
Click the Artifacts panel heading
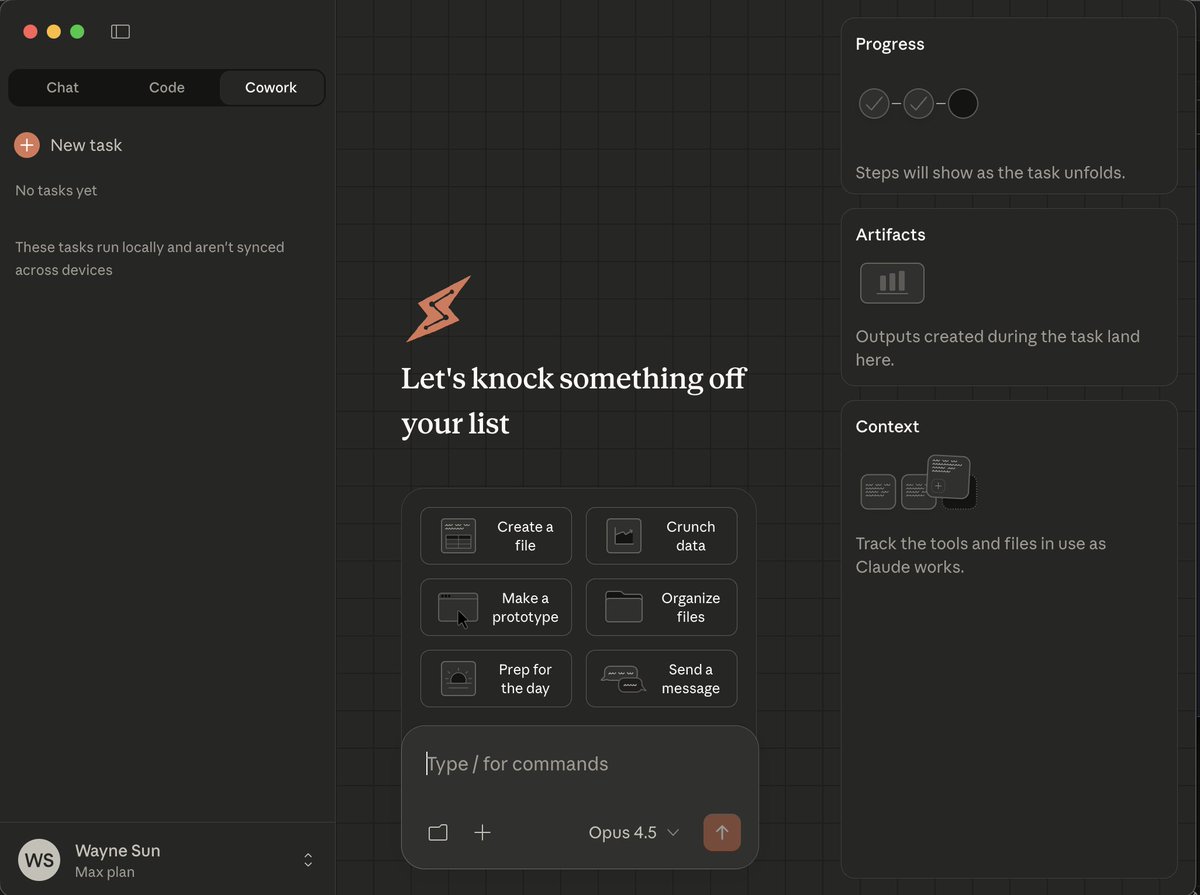891,235
